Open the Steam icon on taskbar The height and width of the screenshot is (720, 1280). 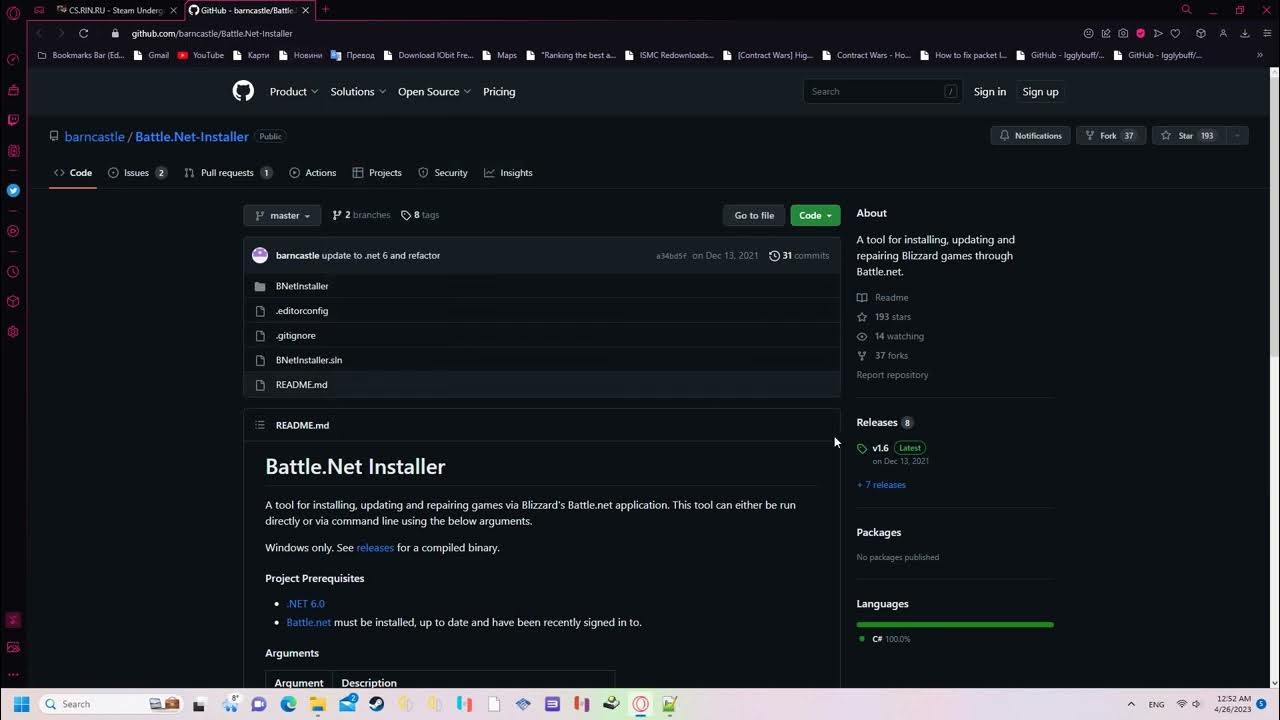click(377, 704)
